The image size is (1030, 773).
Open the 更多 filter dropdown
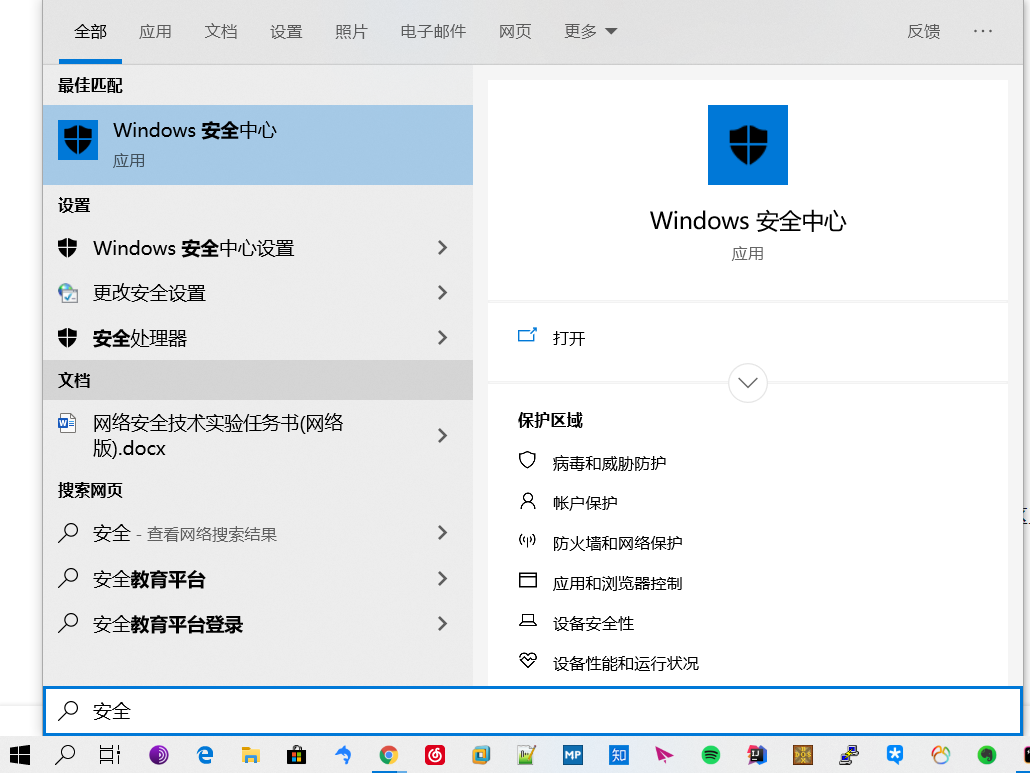pos(591,31)
